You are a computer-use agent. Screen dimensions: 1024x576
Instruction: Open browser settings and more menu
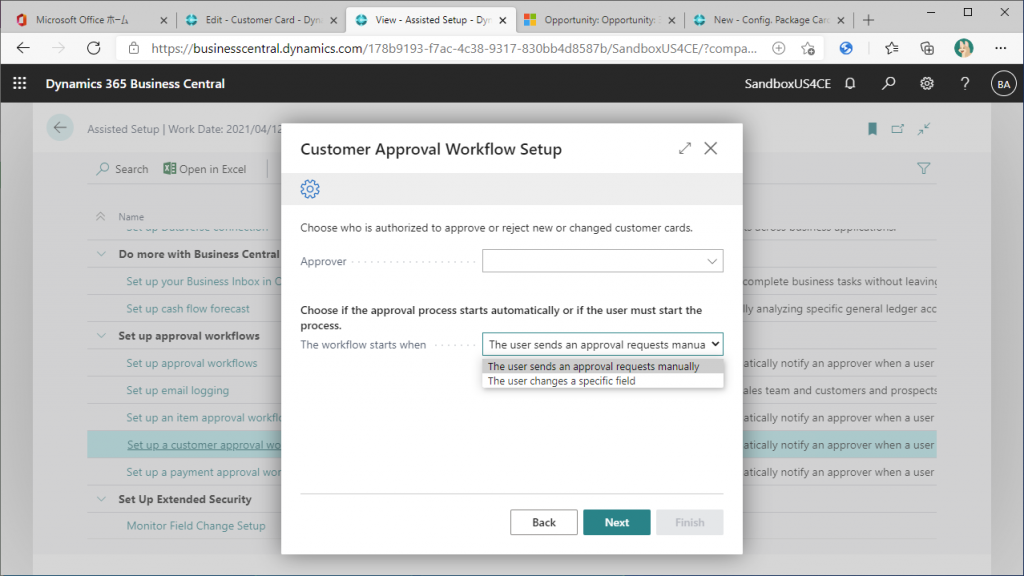1000,48
